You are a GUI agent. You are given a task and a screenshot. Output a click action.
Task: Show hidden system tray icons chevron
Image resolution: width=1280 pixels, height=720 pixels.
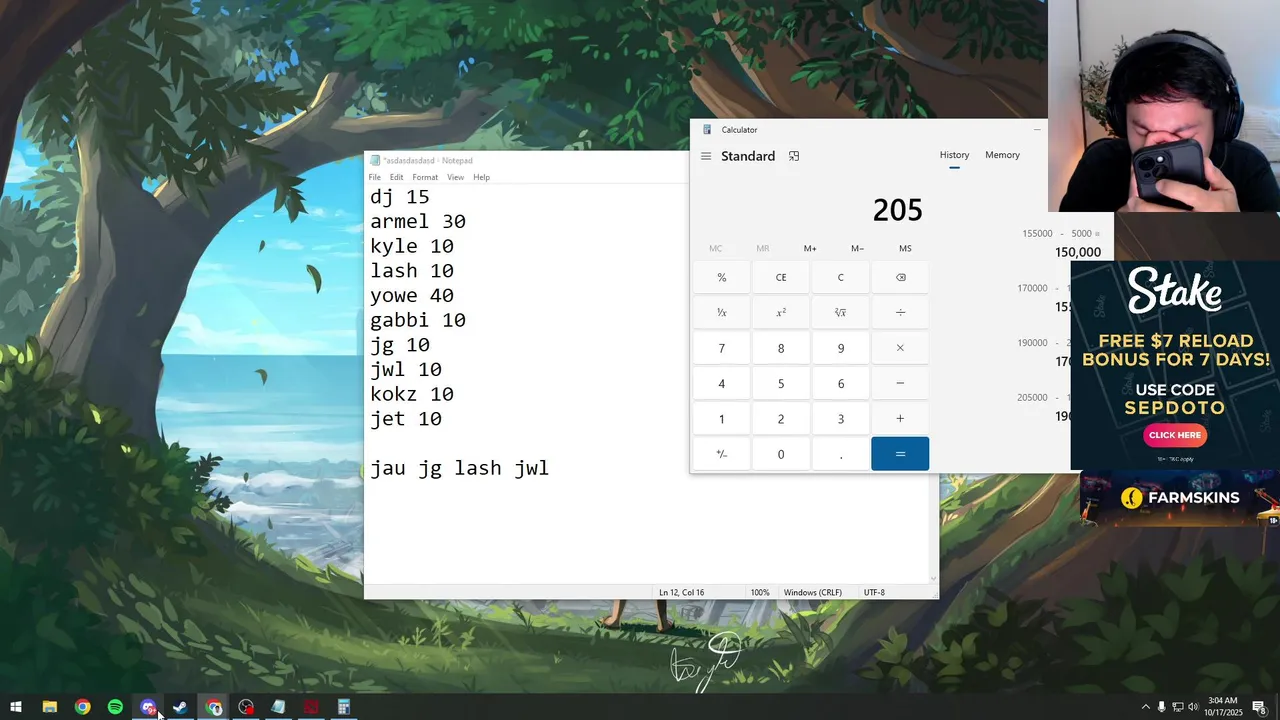tap(1145, 707)
